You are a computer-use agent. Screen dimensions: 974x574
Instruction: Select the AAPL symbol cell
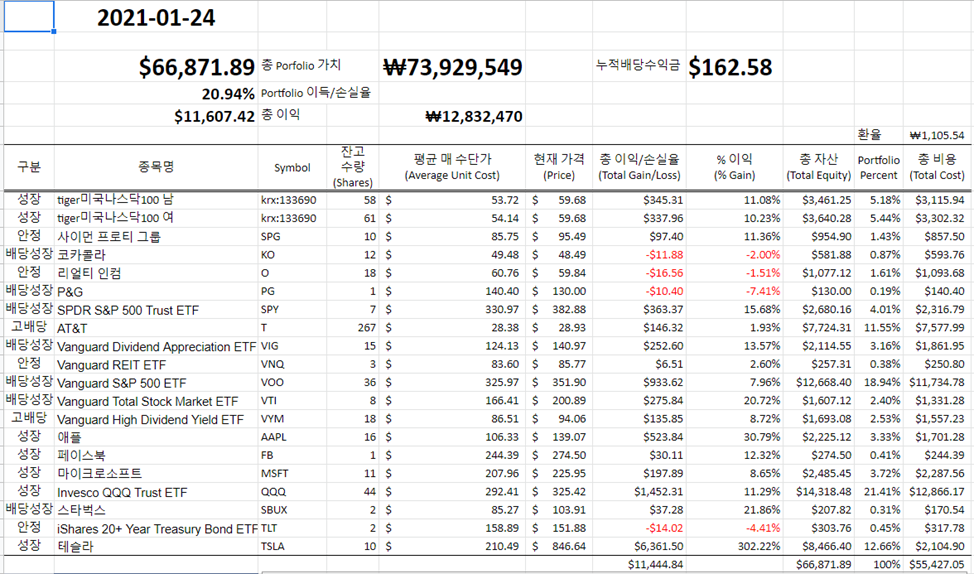[x=292, y=437]
